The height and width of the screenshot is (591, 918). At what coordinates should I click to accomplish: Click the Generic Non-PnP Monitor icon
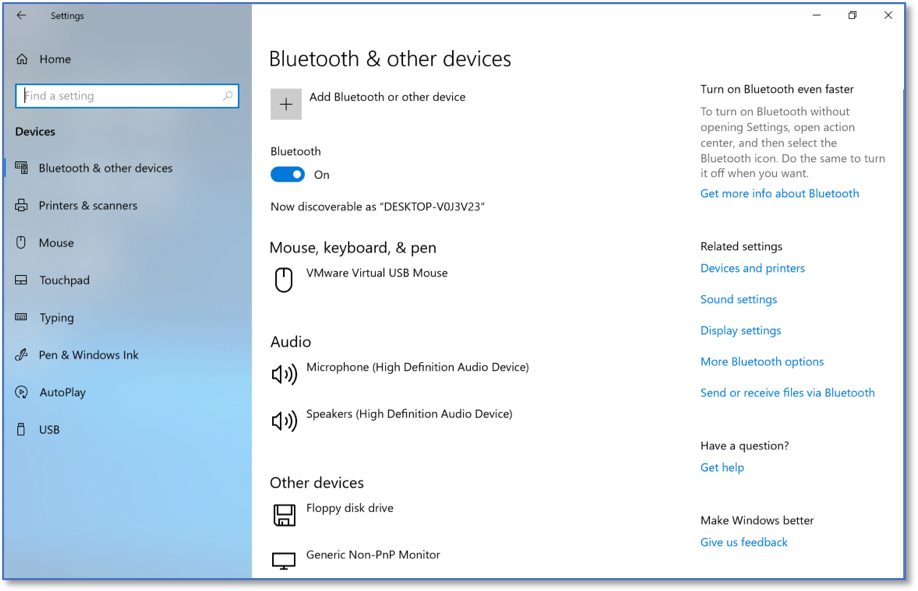tap(284, 561)
